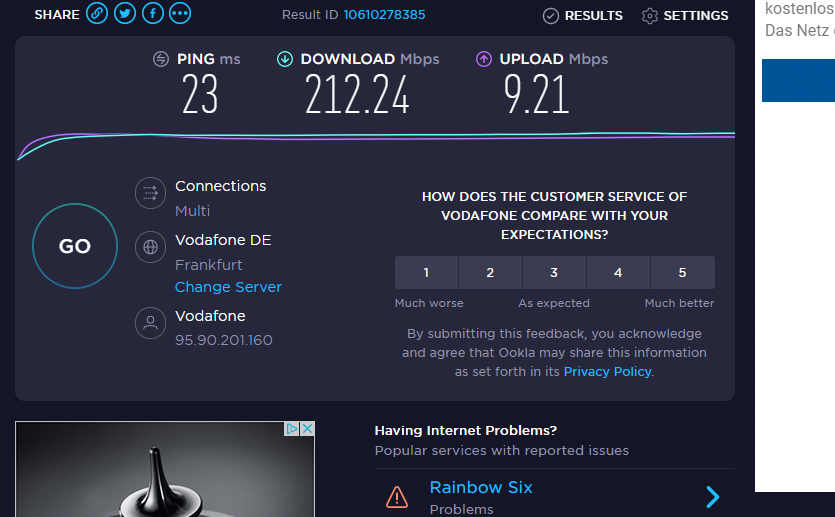This screenshot has height=517, width=835.
Task: Click the ping icon
Action: [x=161, y=59]
